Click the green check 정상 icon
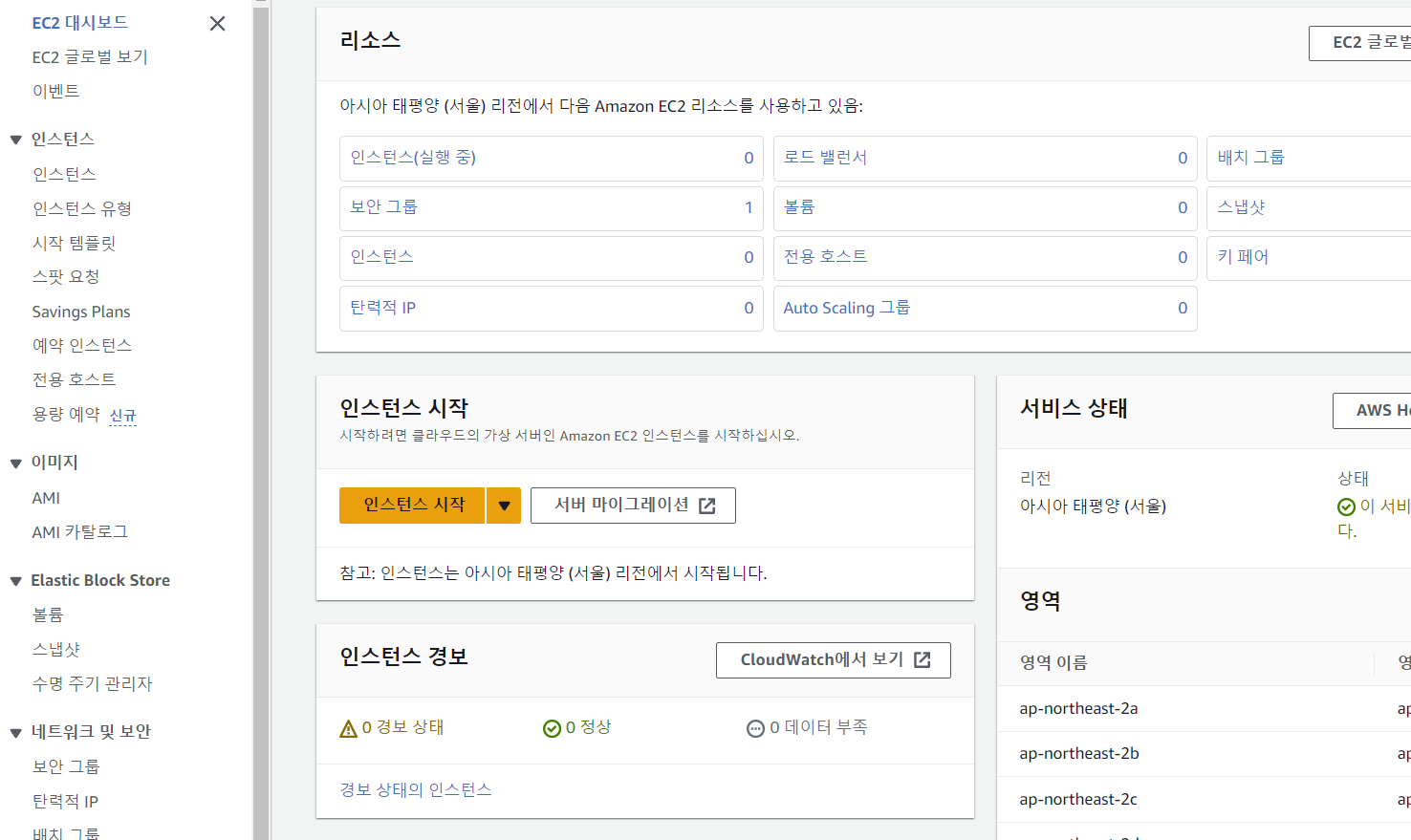The image size is (1411, 840). [x=552, y=729]
